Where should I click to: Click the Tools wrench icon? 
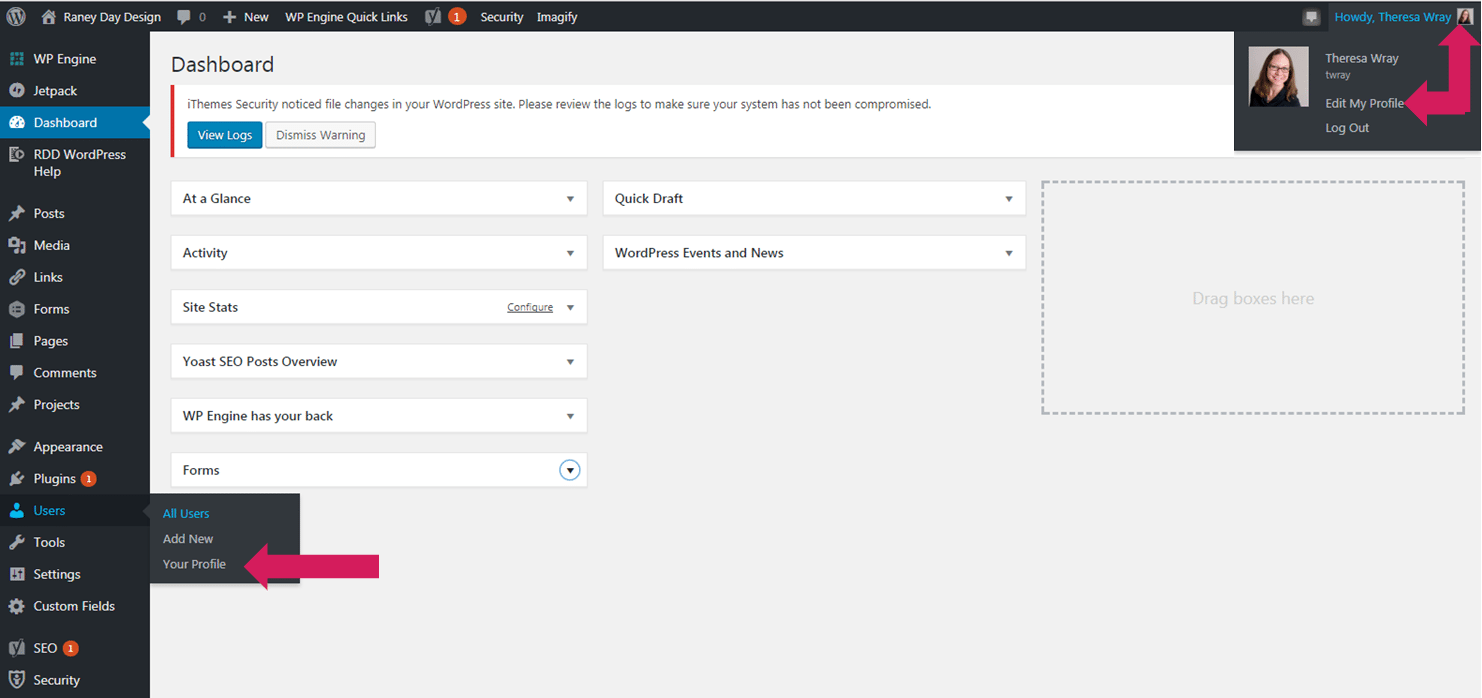[x=16, y=542]
